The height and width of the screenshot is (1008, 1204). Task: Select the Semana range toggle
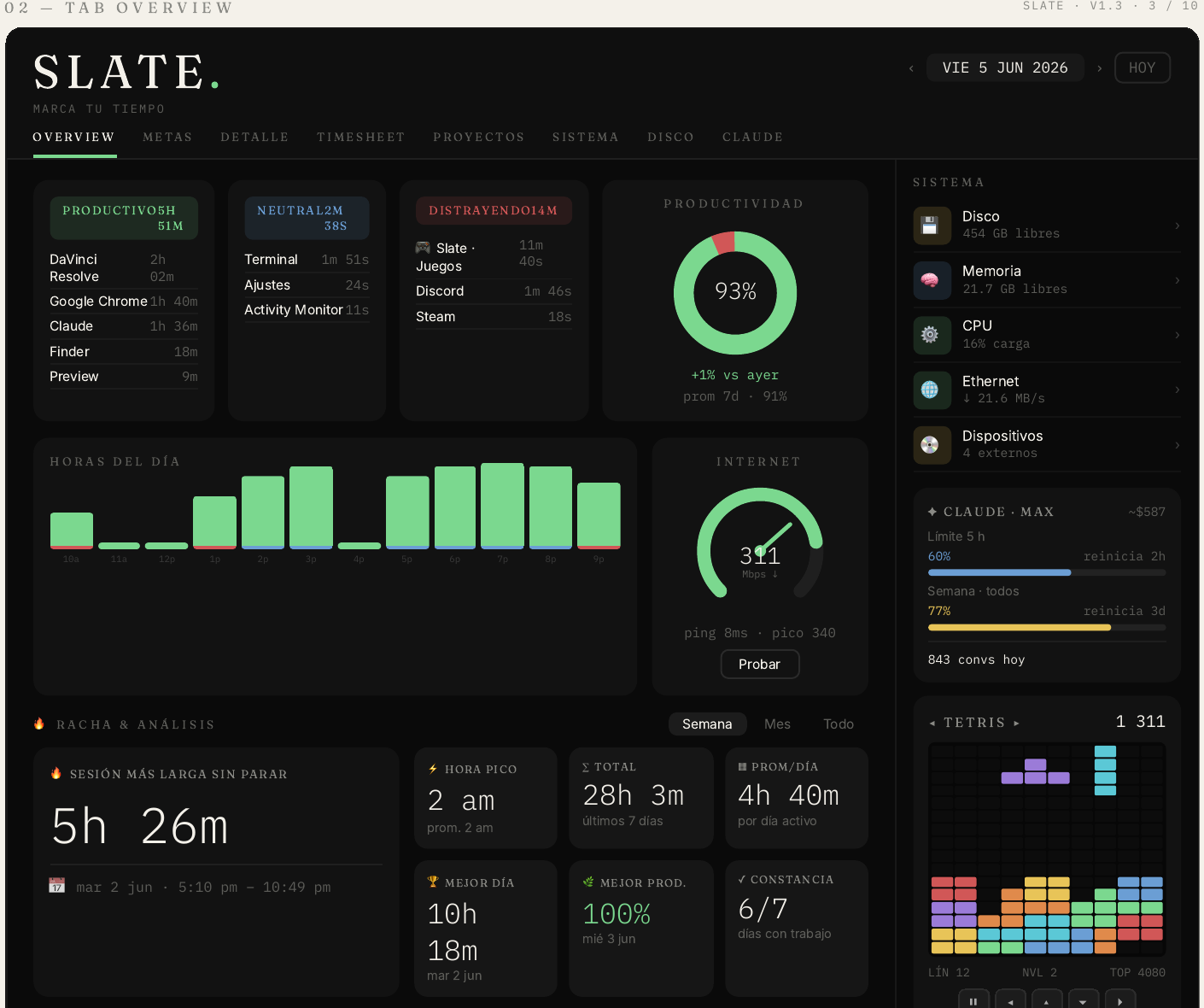(x=707, y=724)
